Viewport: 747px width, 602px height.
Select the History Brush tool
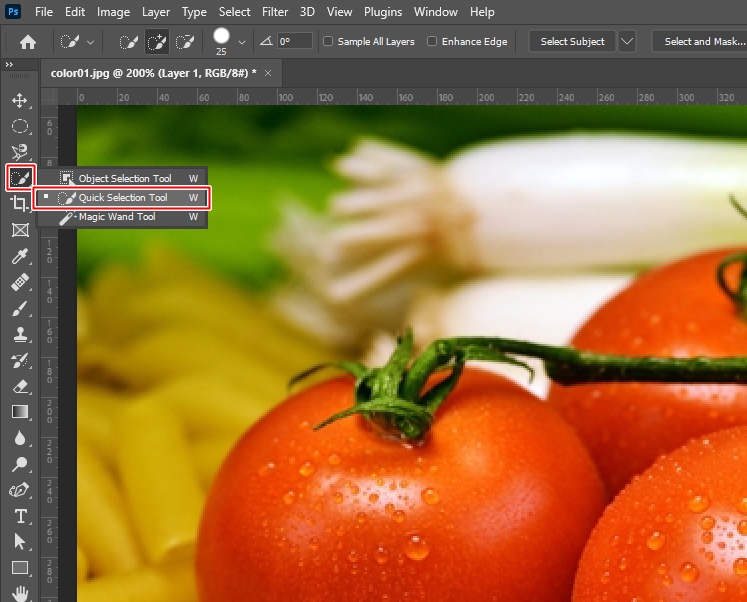[x=20, y=361]
